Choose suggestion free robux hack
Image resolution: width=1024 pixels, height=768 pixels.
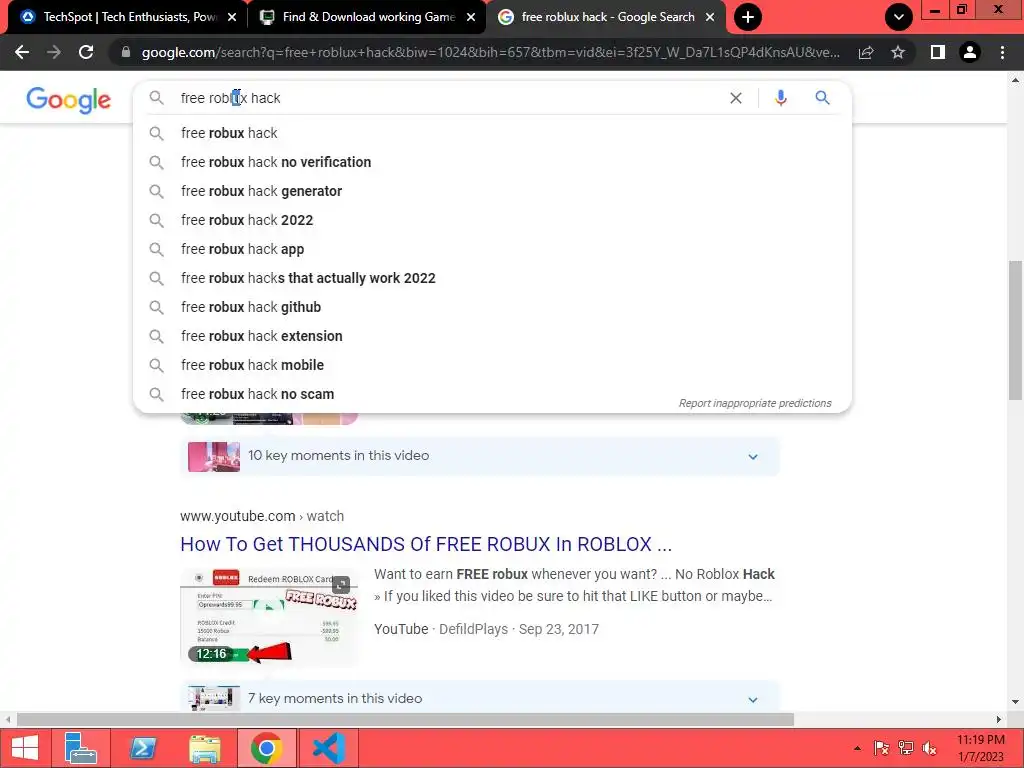pyautogui.click(x=492, y=133)
